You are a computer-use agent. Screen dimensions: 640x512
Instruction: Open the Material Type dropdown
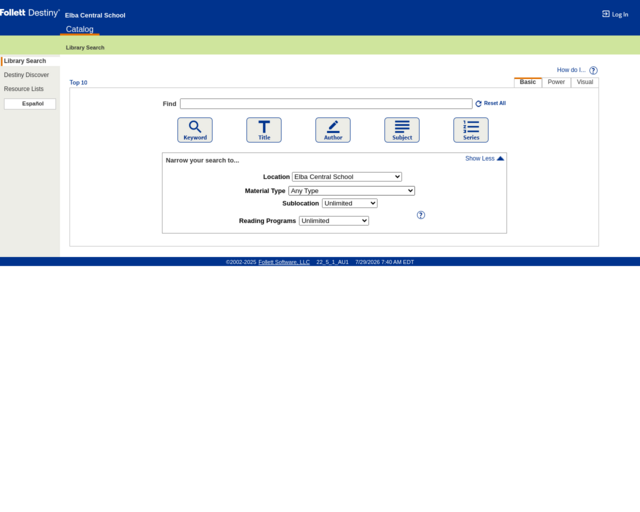pyautogui.click(x=351, y=191)
